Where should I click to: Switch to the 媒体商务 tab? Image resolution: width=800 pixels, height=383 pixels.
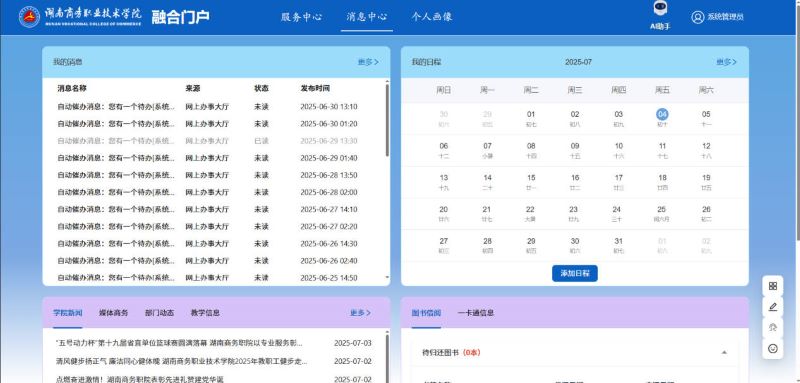tap(113, 313)
